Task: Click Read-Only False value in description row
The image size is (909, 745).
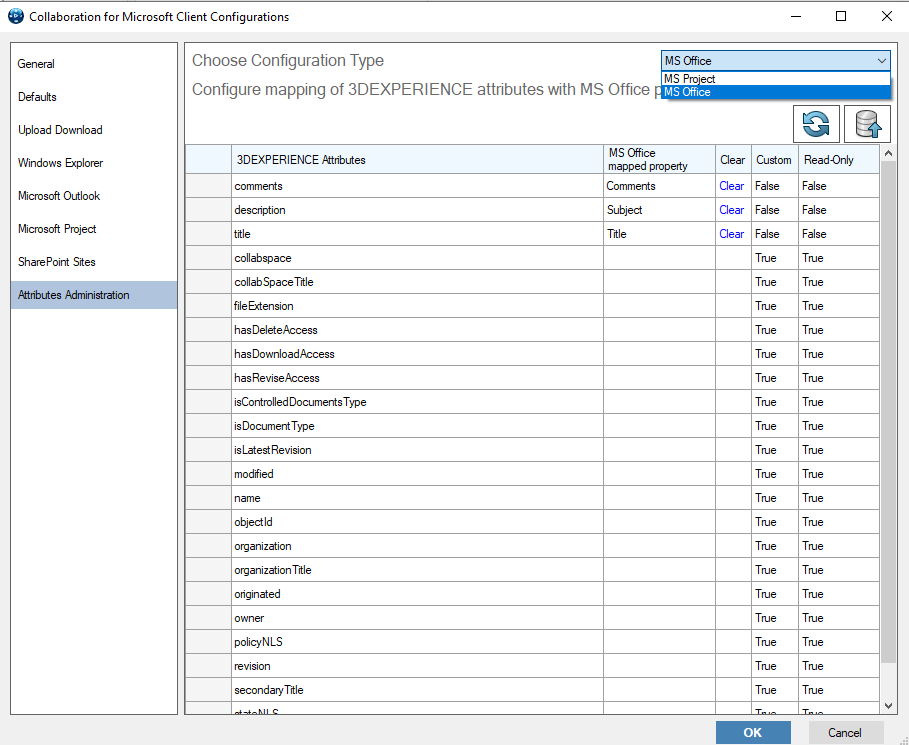Action: [x=839, y=210]
